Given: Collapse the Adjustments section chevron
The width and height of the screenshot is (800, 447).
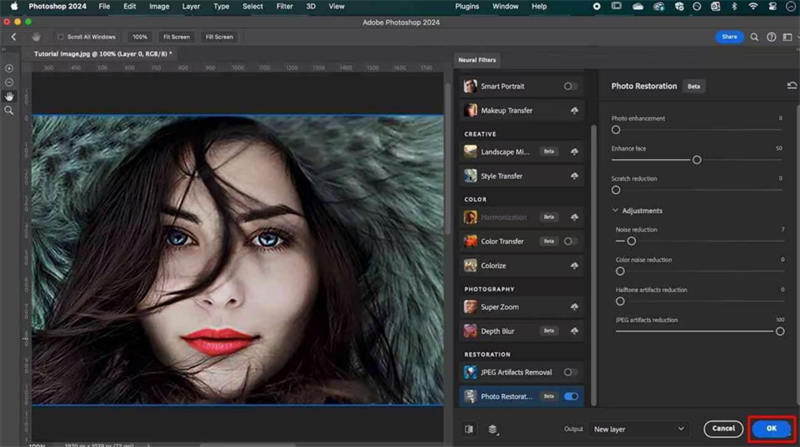Looking at the screenshot, I should [x=615, y=211].
